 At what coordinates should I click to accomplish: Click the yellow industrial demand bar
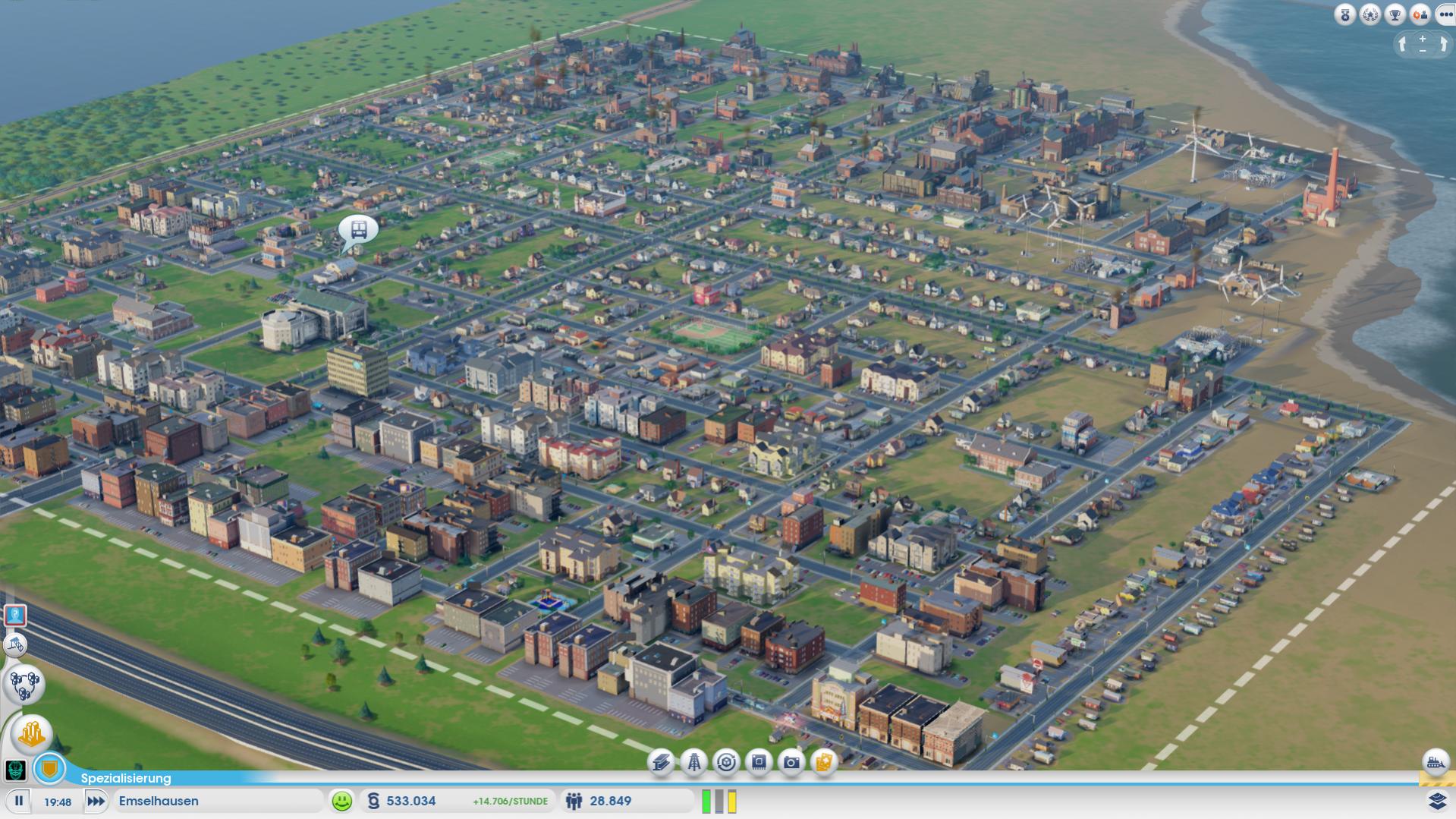[x=732, y=802]
